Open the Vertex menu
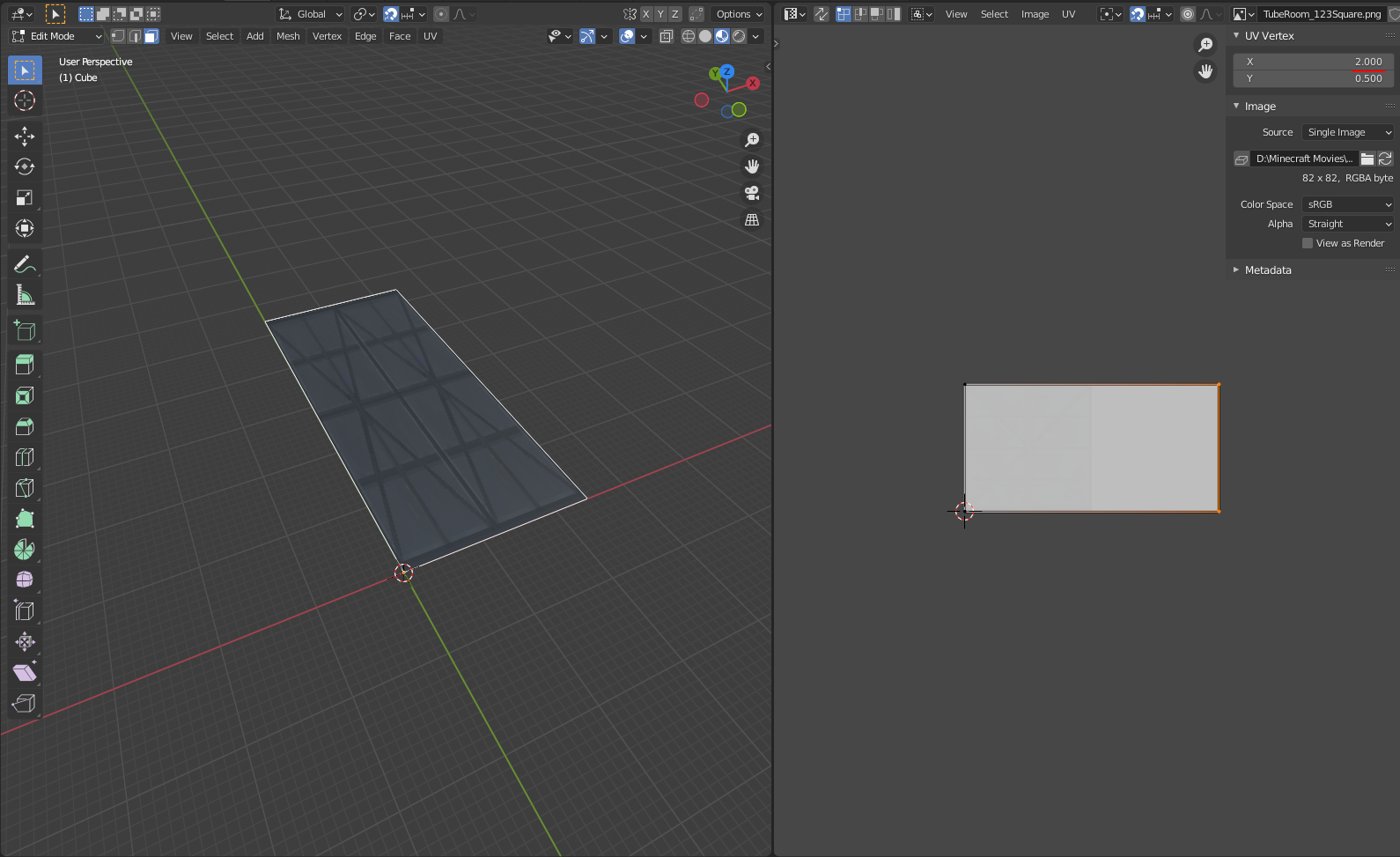Viewport: 1400px width, 857px height. (x=327, y=36)
